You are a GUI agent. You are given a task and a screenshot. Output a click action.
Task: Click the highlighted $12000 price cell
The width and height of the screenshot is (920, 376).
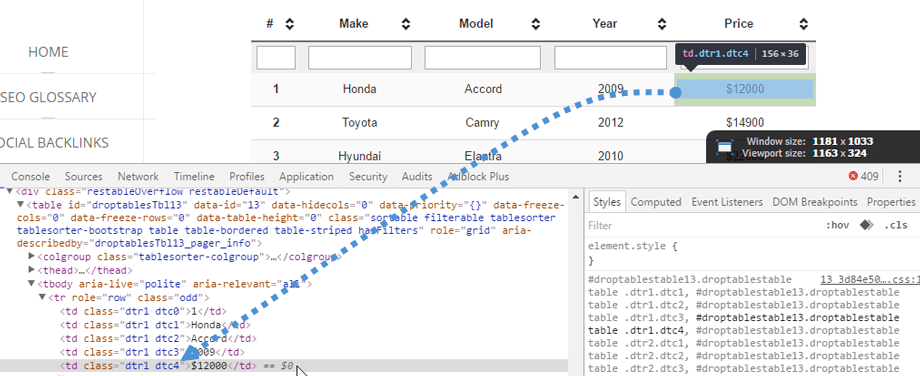coord(745,89)
